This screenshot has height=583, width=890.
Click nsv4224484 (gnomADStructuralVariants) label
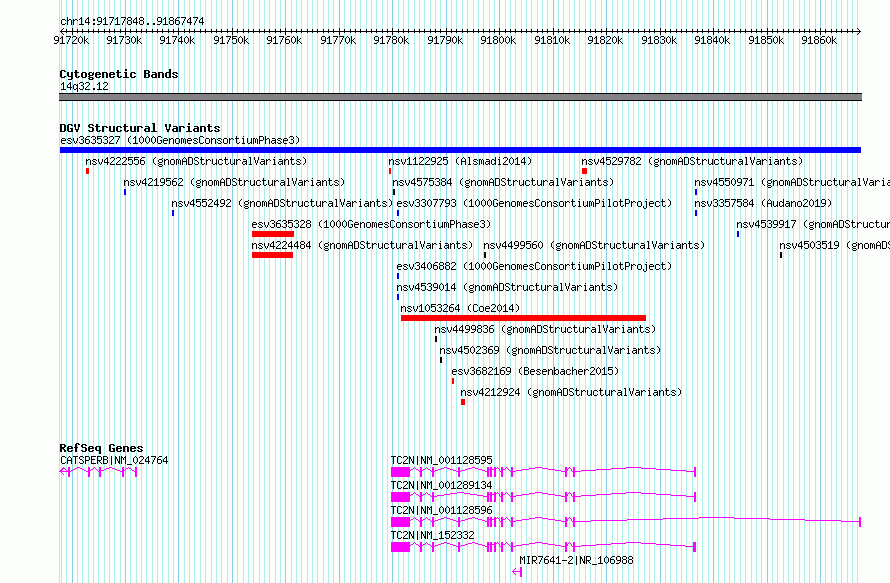coord(362,245)
